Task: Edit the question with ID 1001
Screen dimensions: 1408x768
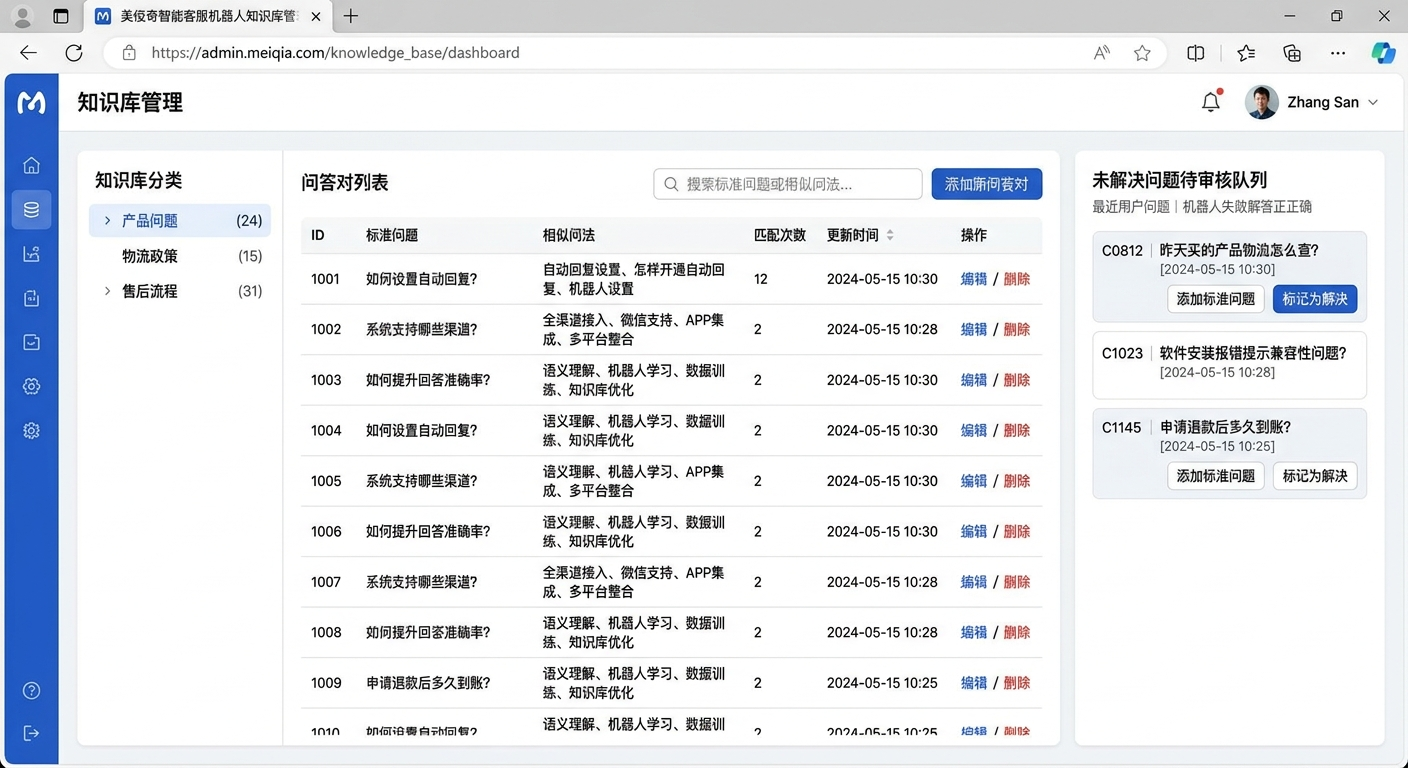Action: (x=973, y=279)
